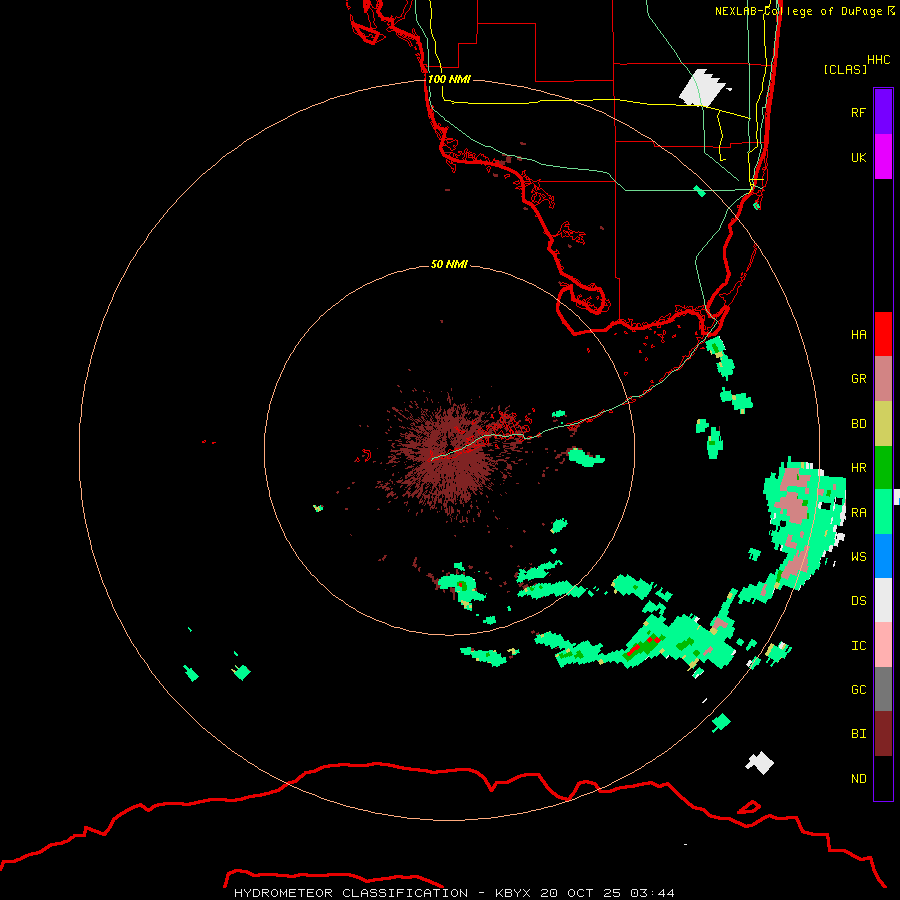900x900 pixels.
Task: Click the DS legend label
Action: (x=858, y=601)
